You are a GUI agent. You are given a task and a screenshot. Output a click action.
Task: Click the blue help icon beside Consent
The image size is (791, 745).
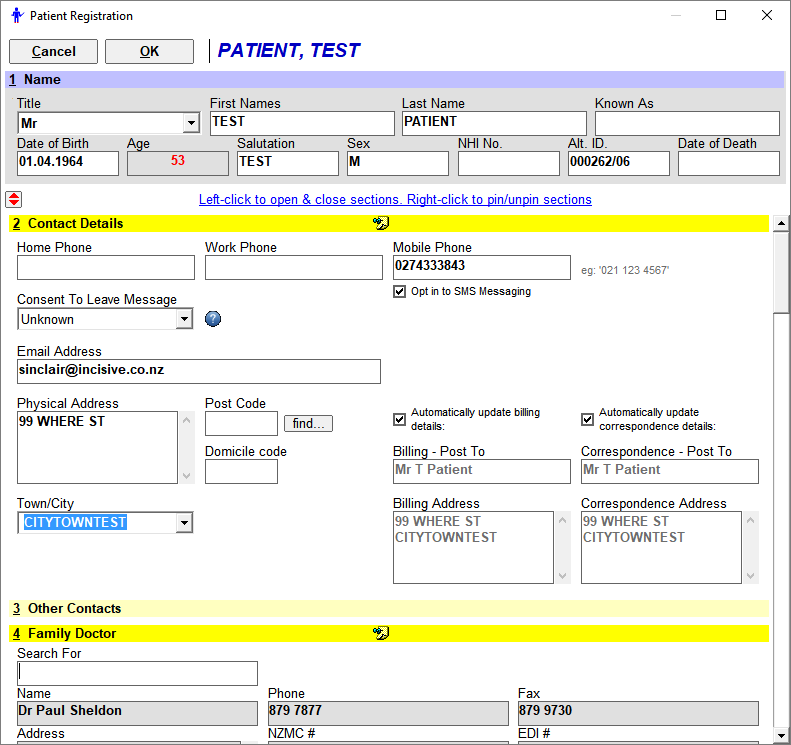(213, 319)
